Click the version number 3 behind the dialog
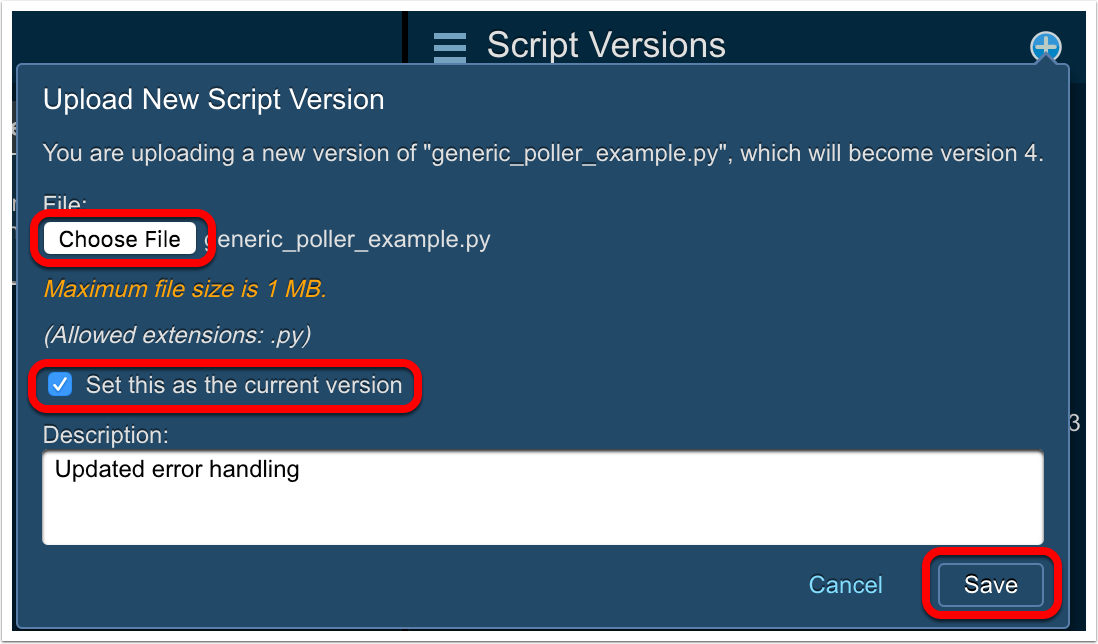The width and height of the screenshot is (1098, 644). pos(1075,423)
